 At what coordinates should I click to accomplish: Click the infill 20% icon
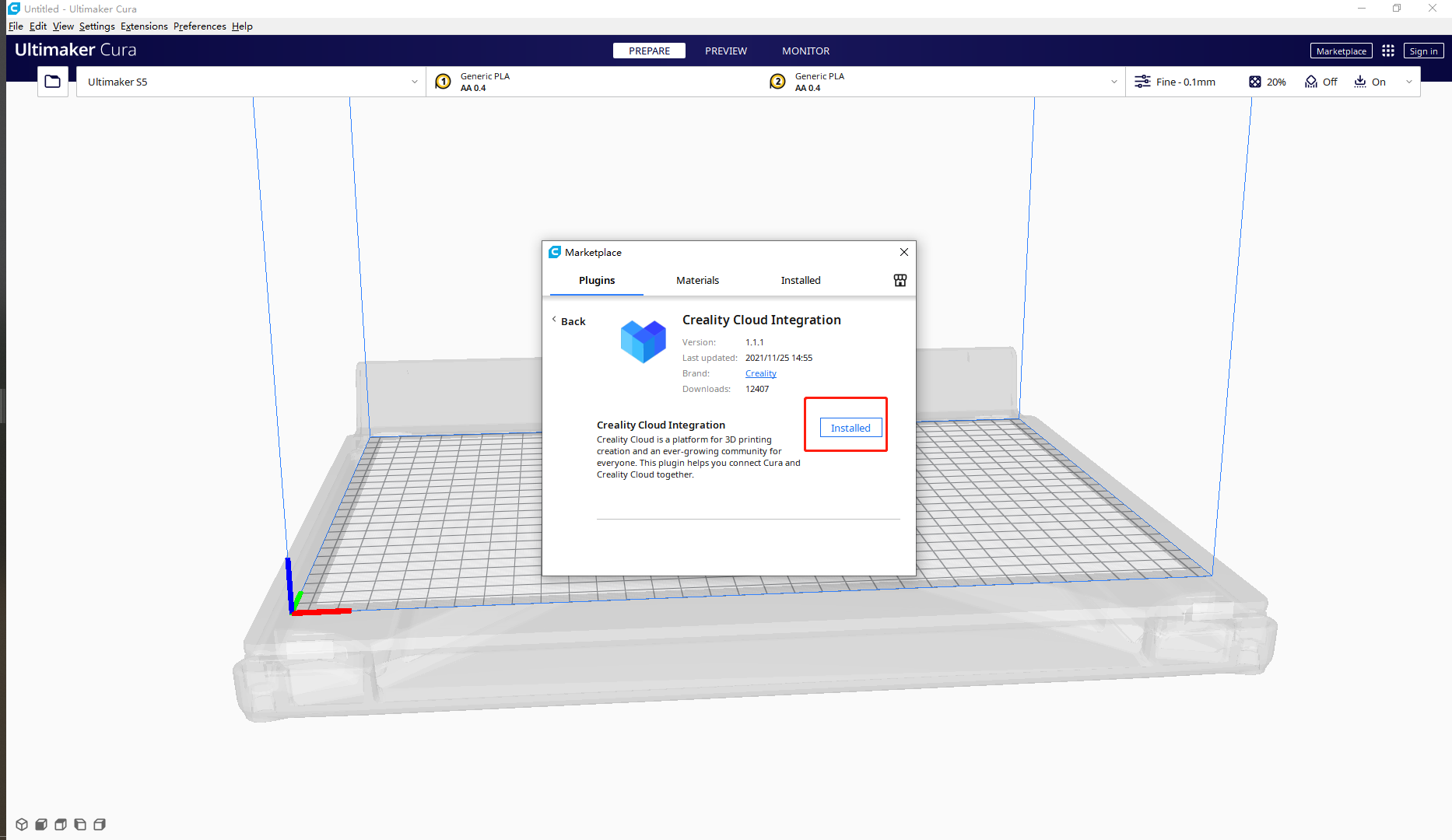click(1254, 82)
